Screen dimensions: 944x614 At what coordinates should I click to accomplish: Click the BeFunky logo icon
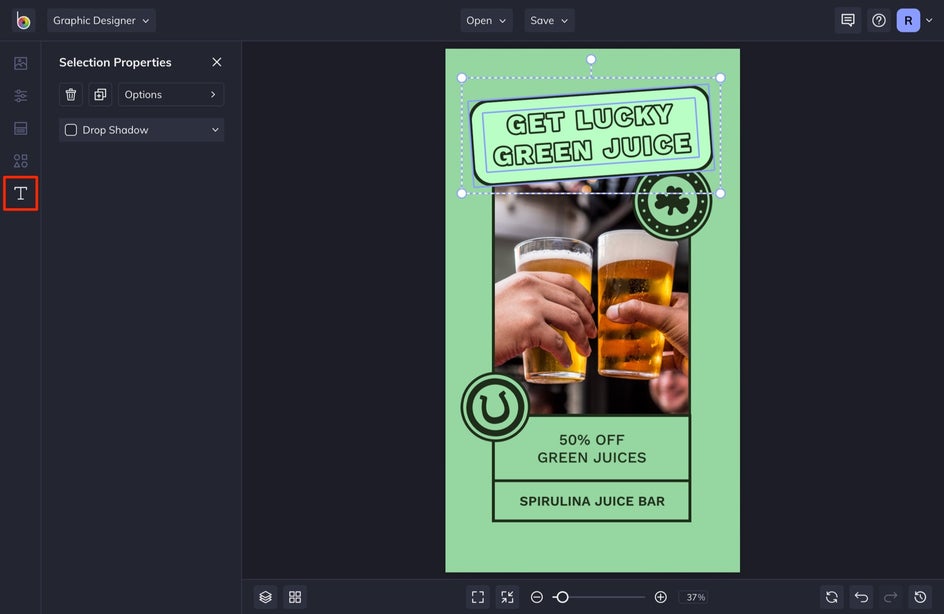[x=23, y=20]
